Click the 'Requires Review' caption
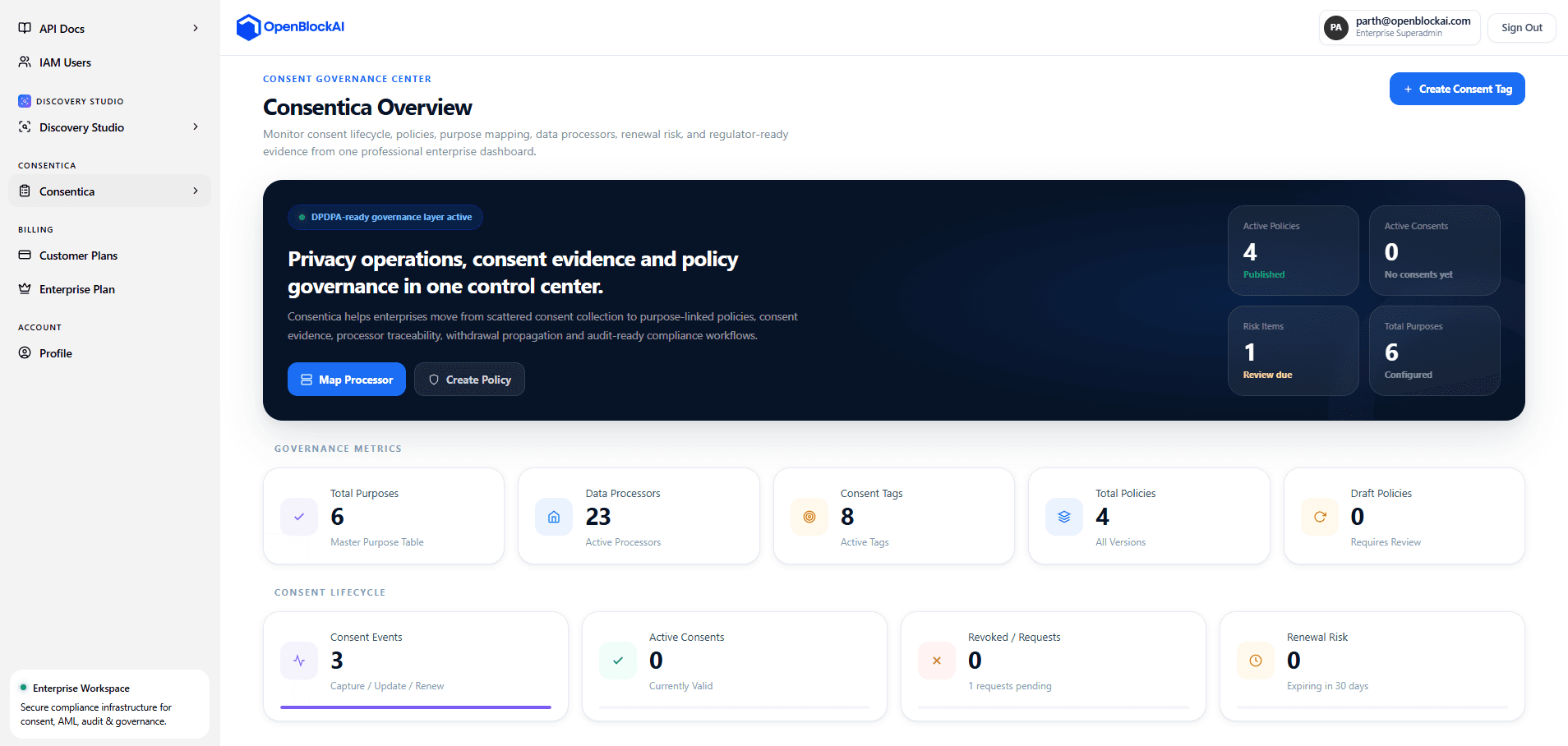1568x746 pixels. pos(1386,542)
